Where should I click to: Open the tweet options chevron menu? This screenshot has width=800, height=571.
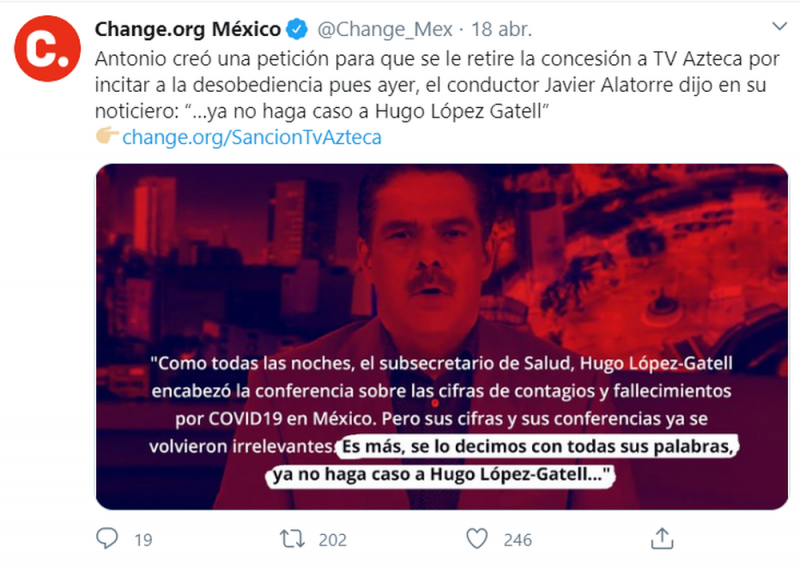click(779, 26)
